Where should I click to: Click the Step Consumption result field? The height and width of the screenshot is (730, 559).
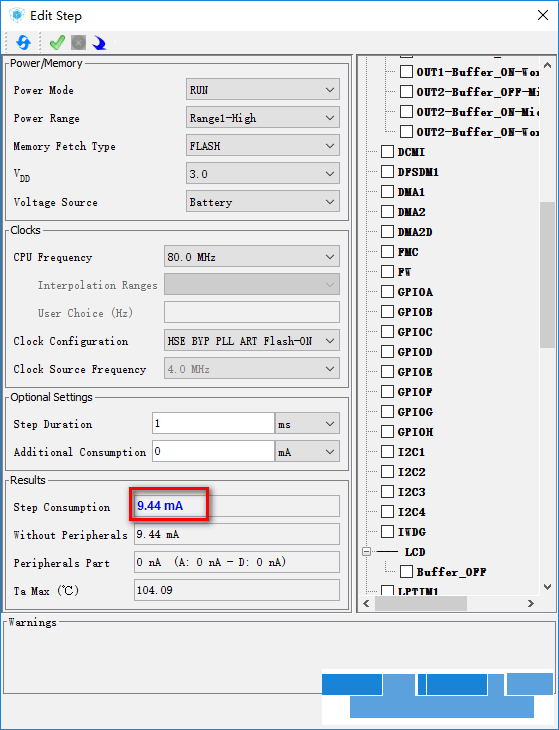click(x=237, y=506)
